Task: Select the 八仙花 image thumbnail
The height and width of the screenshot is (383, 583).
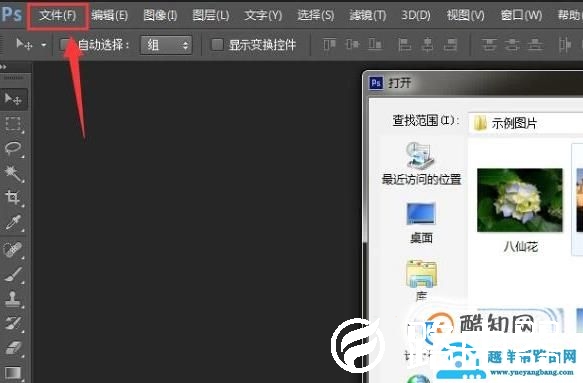Action: pos(520,200)
